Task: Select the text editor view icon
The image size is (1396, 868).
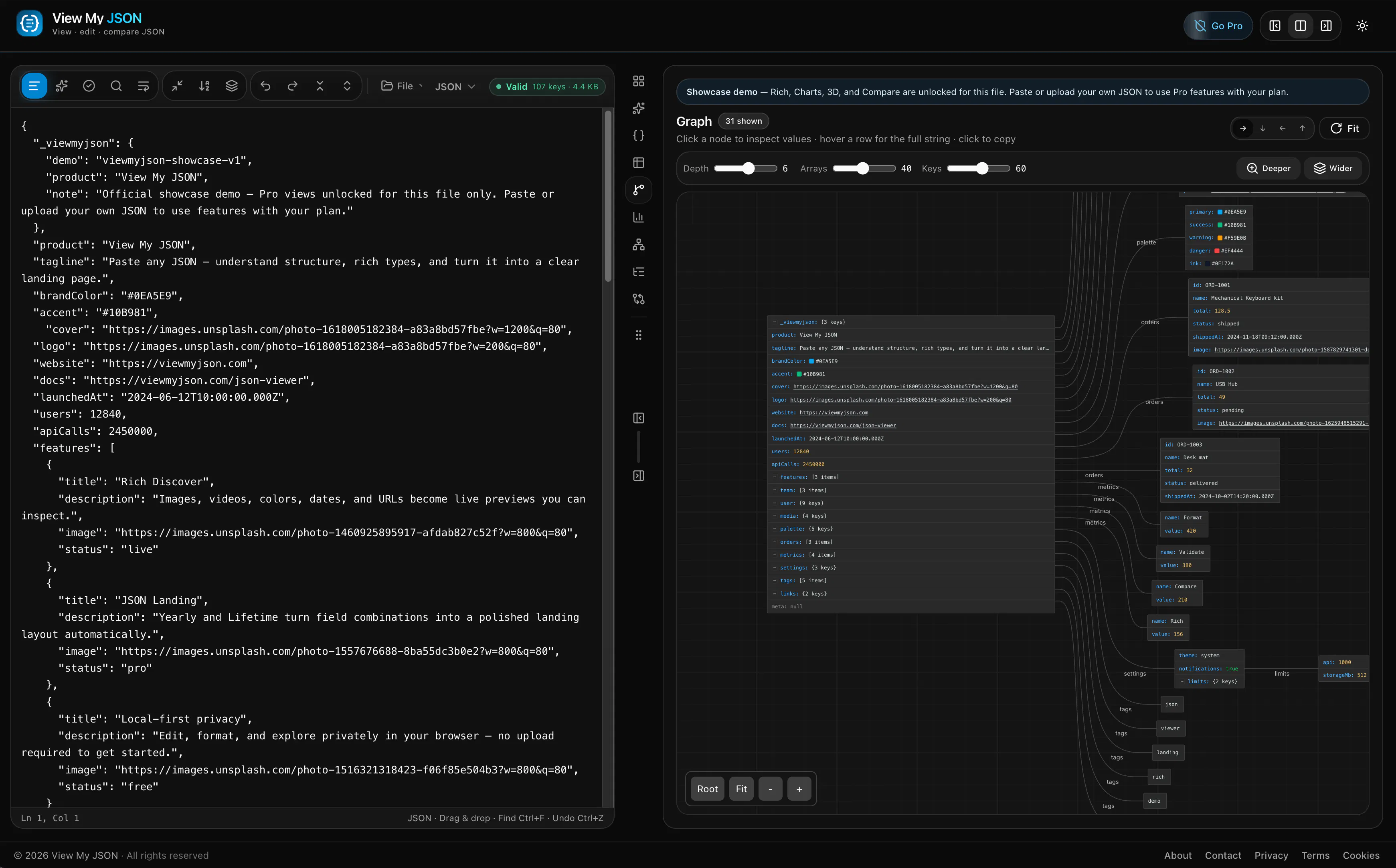Action: [x=34, y=86]
